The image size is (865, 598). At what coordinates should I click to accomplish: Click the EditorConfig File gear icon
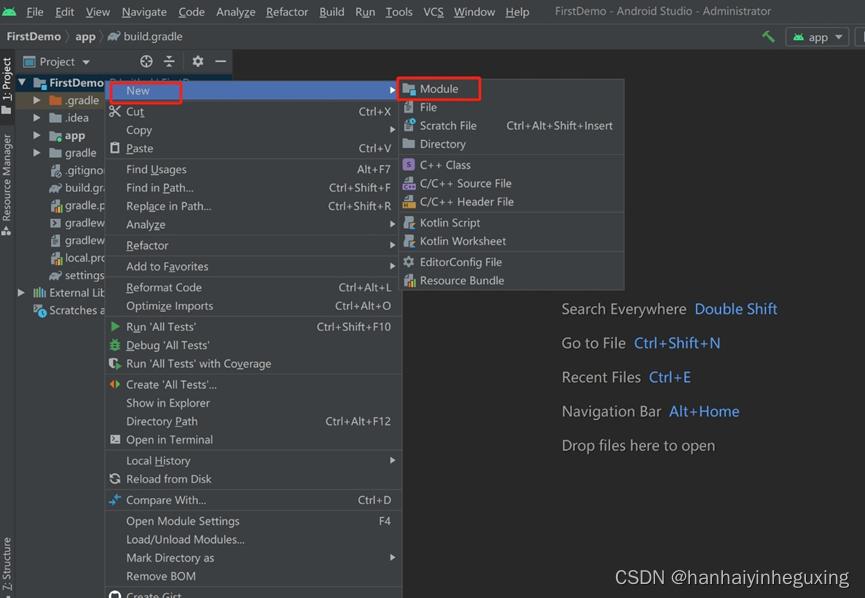tap(409, 261)
